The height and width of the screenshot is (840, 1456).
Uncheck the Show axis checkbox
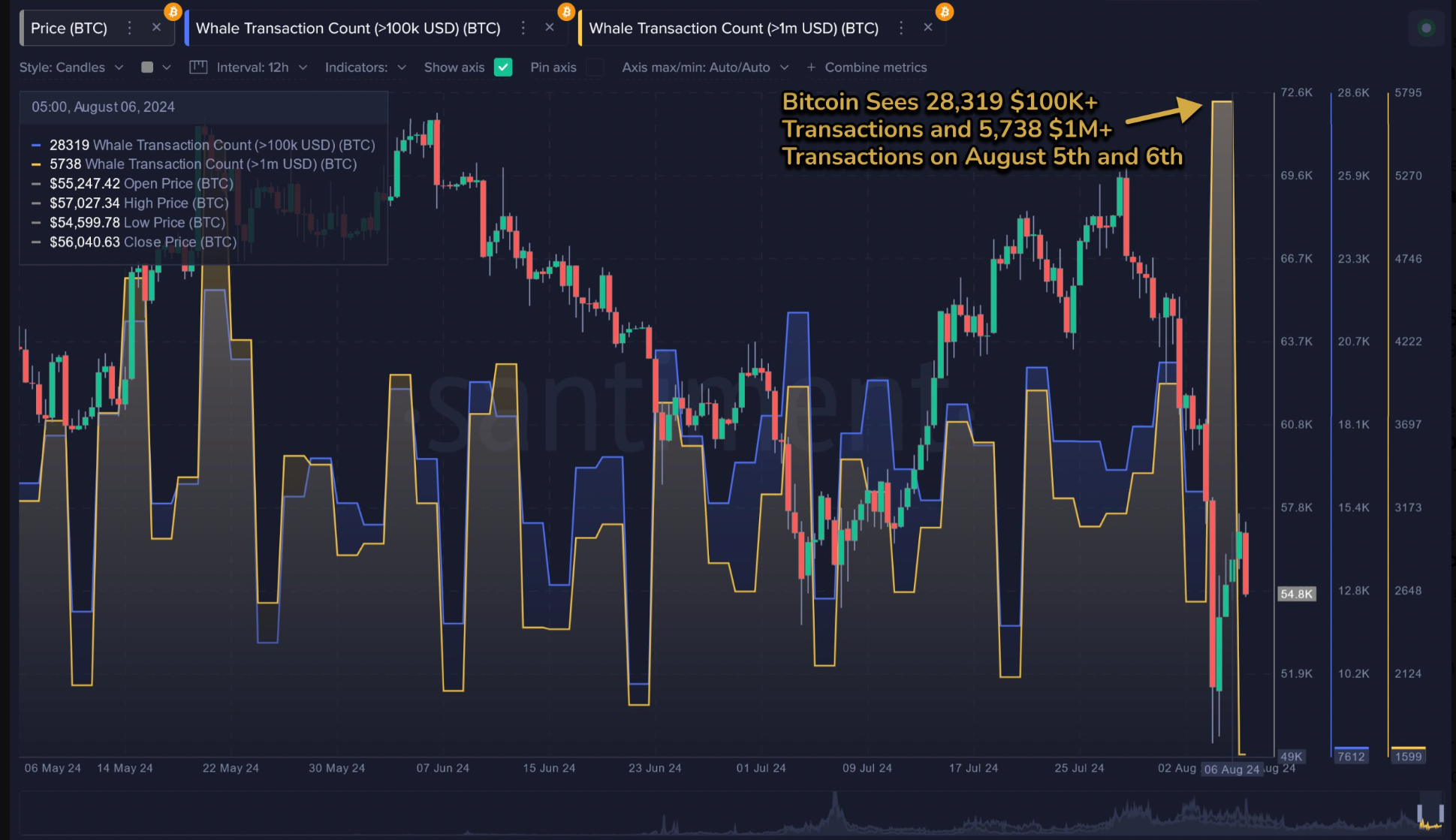pos(503,68)
